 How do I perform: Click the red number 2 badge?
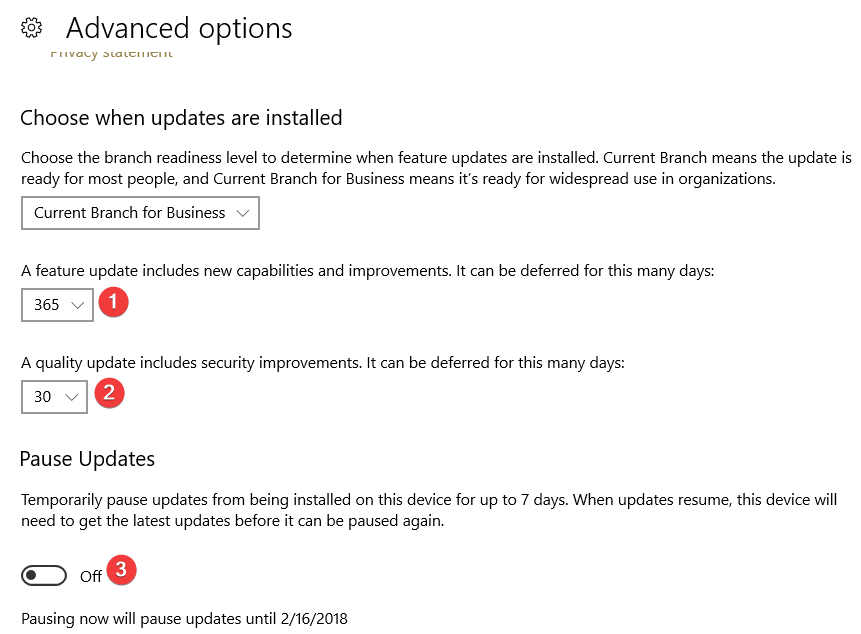(109, 393)
